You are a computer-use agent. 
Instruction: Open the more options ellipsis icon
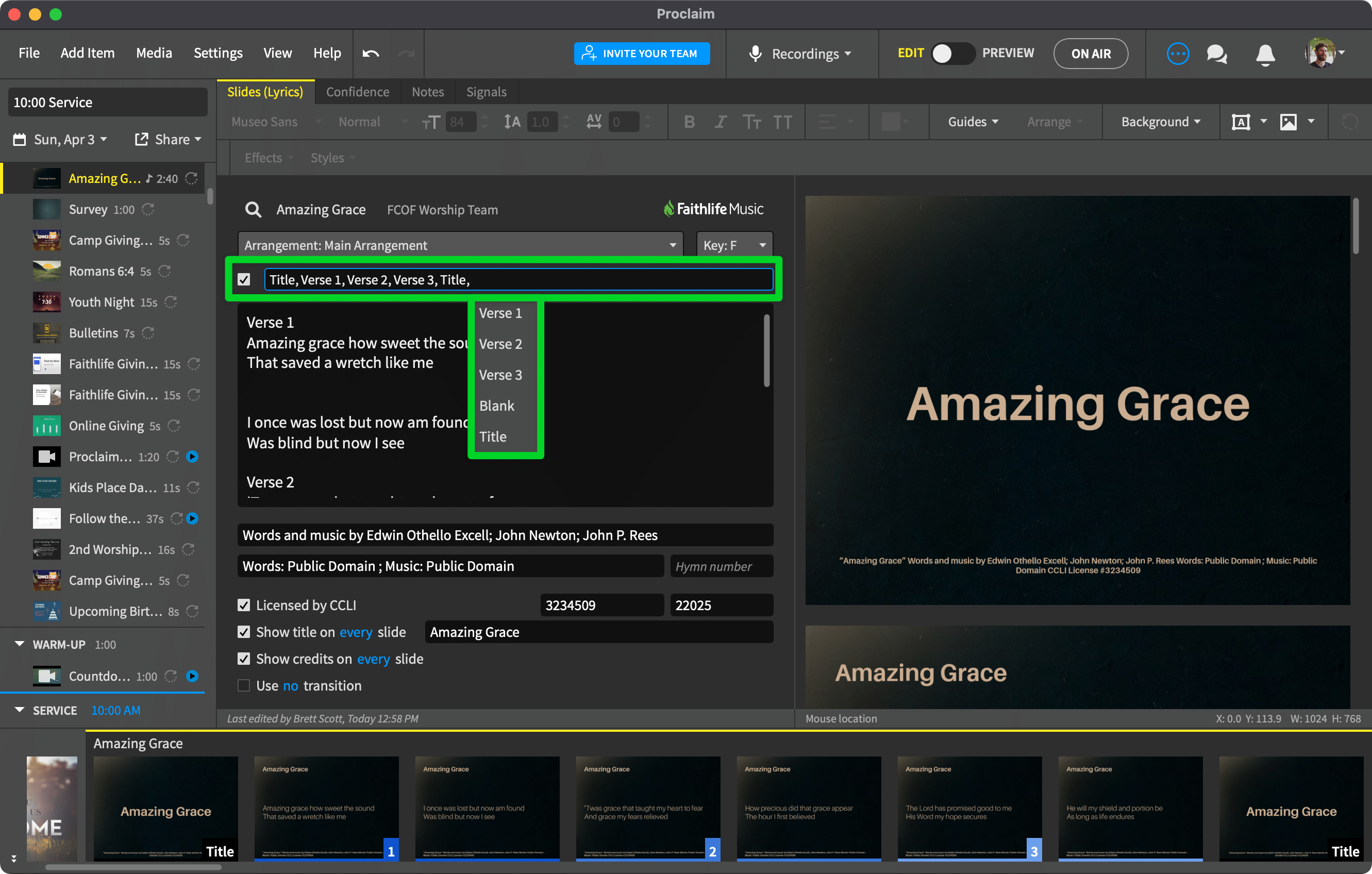tap(1177, 54)
